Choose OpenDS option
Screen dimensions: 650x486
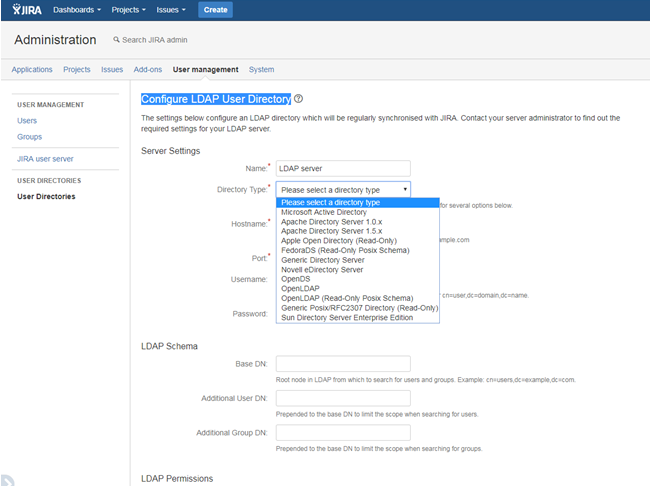358,279
